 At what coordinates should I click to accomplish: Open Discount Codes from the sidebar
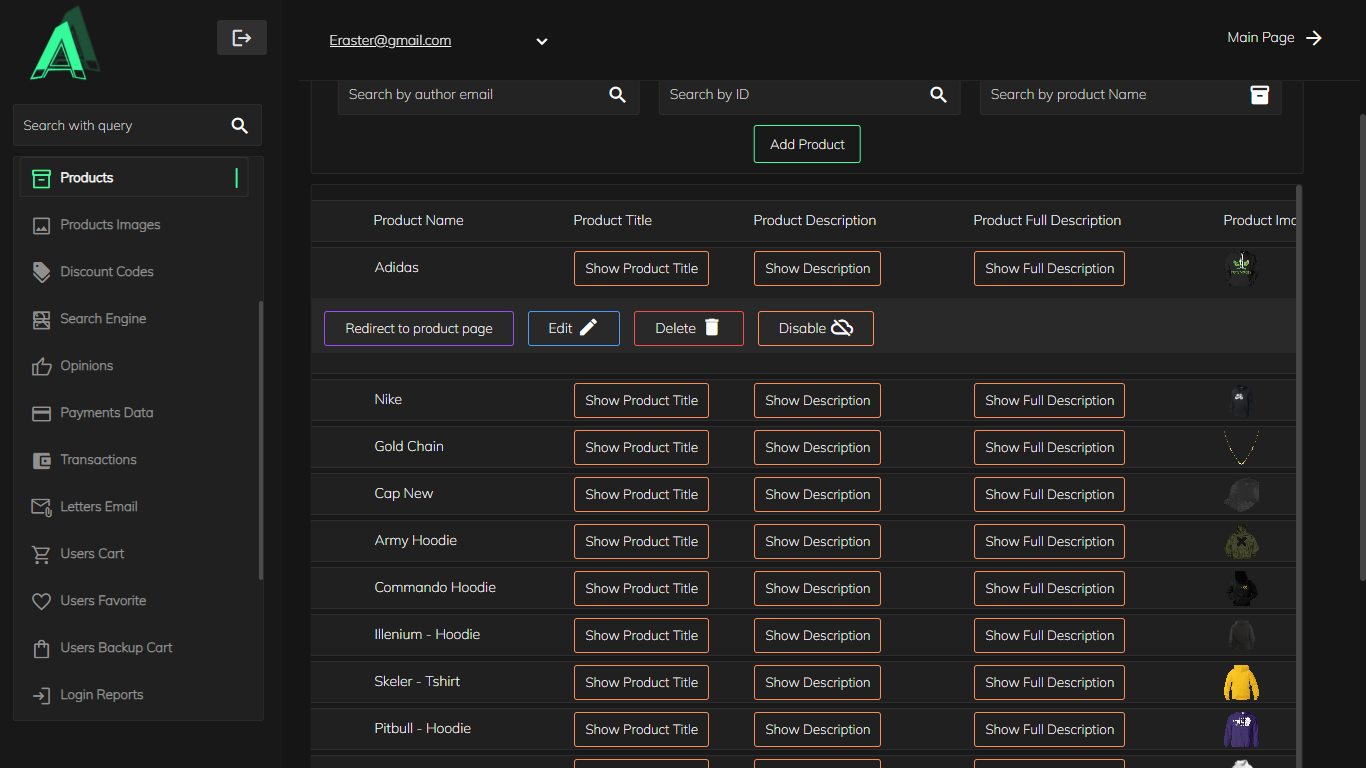[106, 272]
